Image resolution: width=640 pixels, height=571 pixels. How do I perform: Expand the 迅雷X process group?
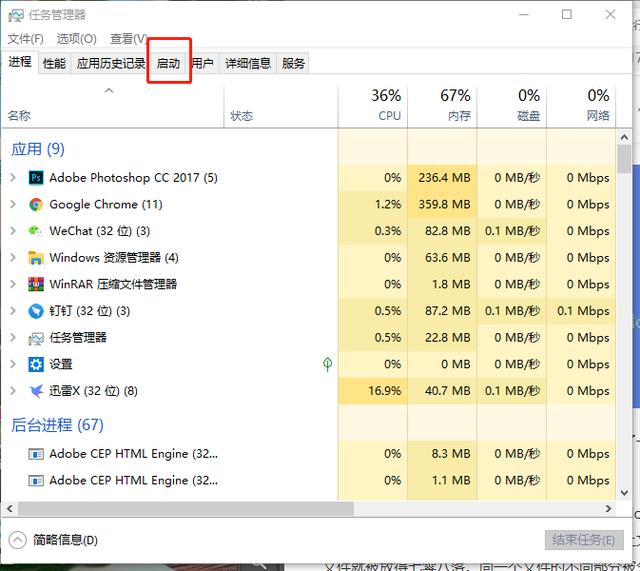13,391
